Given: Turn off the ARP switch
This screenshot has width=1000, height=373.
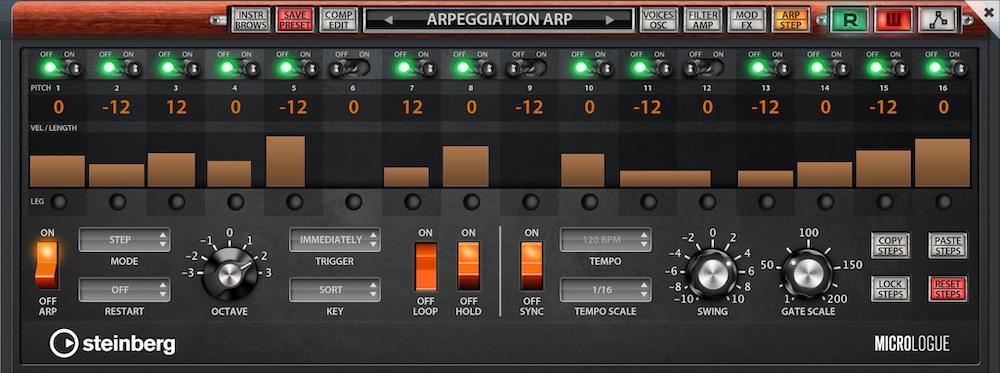Looking at the screenshot, I should [48, 265].
